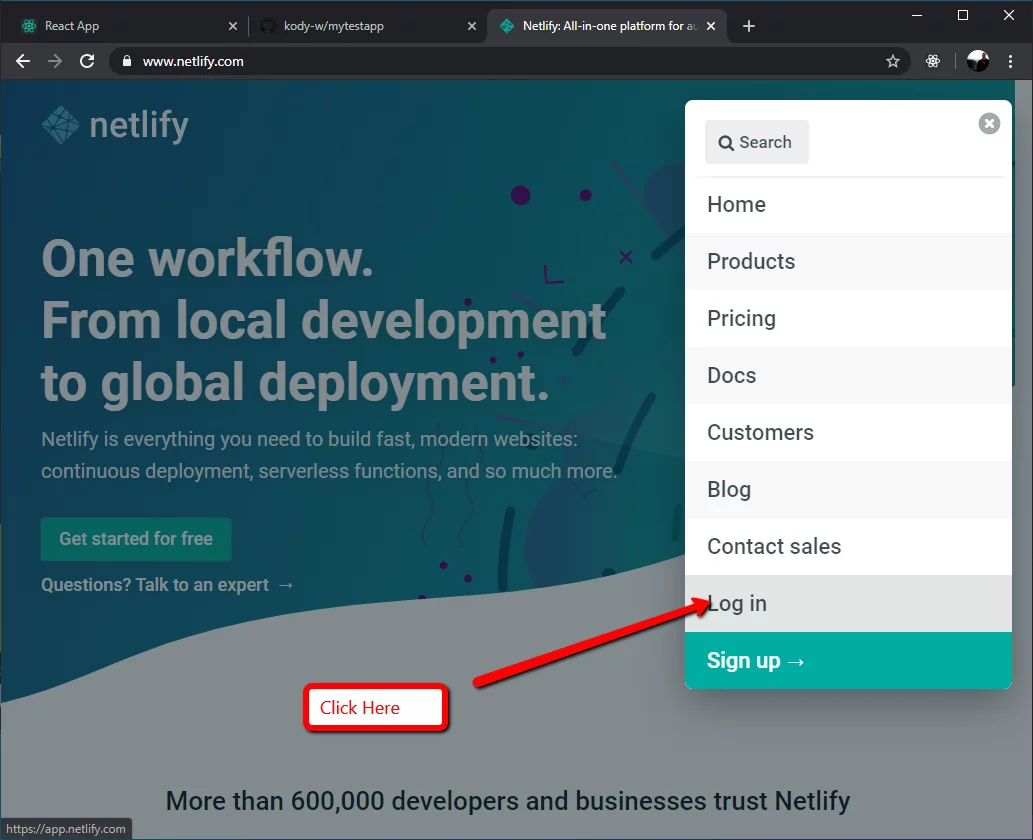Click the Sign up button
This screenshot has width=1033, height=840.
[x=848, y=661]
